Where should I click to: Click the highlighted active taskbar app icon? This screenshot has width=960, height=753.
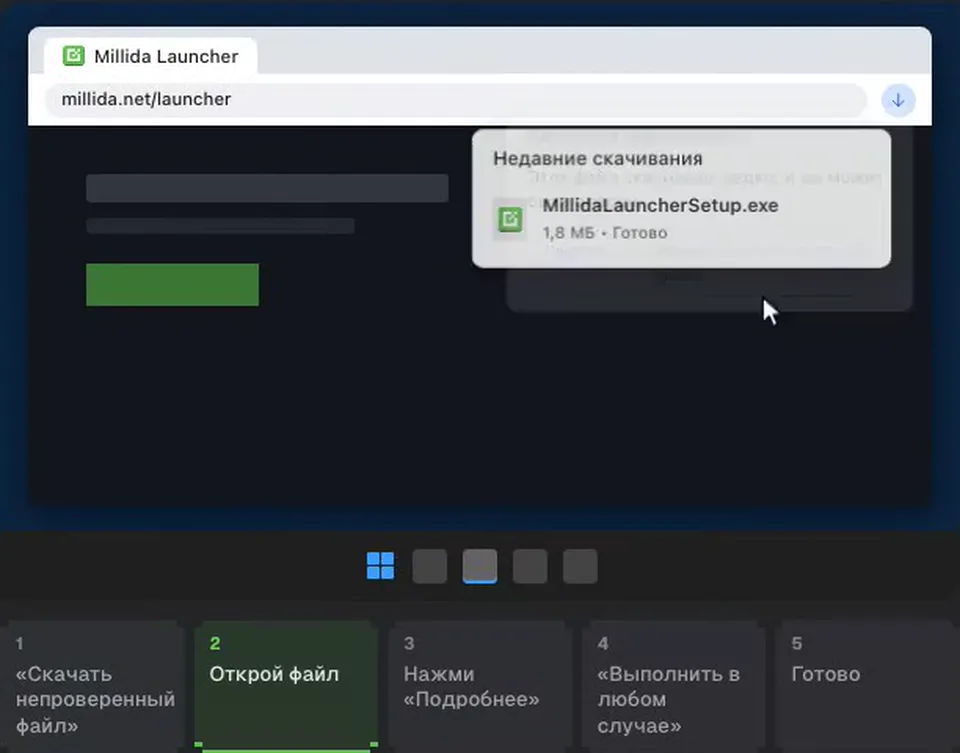[x=480, y=566]
